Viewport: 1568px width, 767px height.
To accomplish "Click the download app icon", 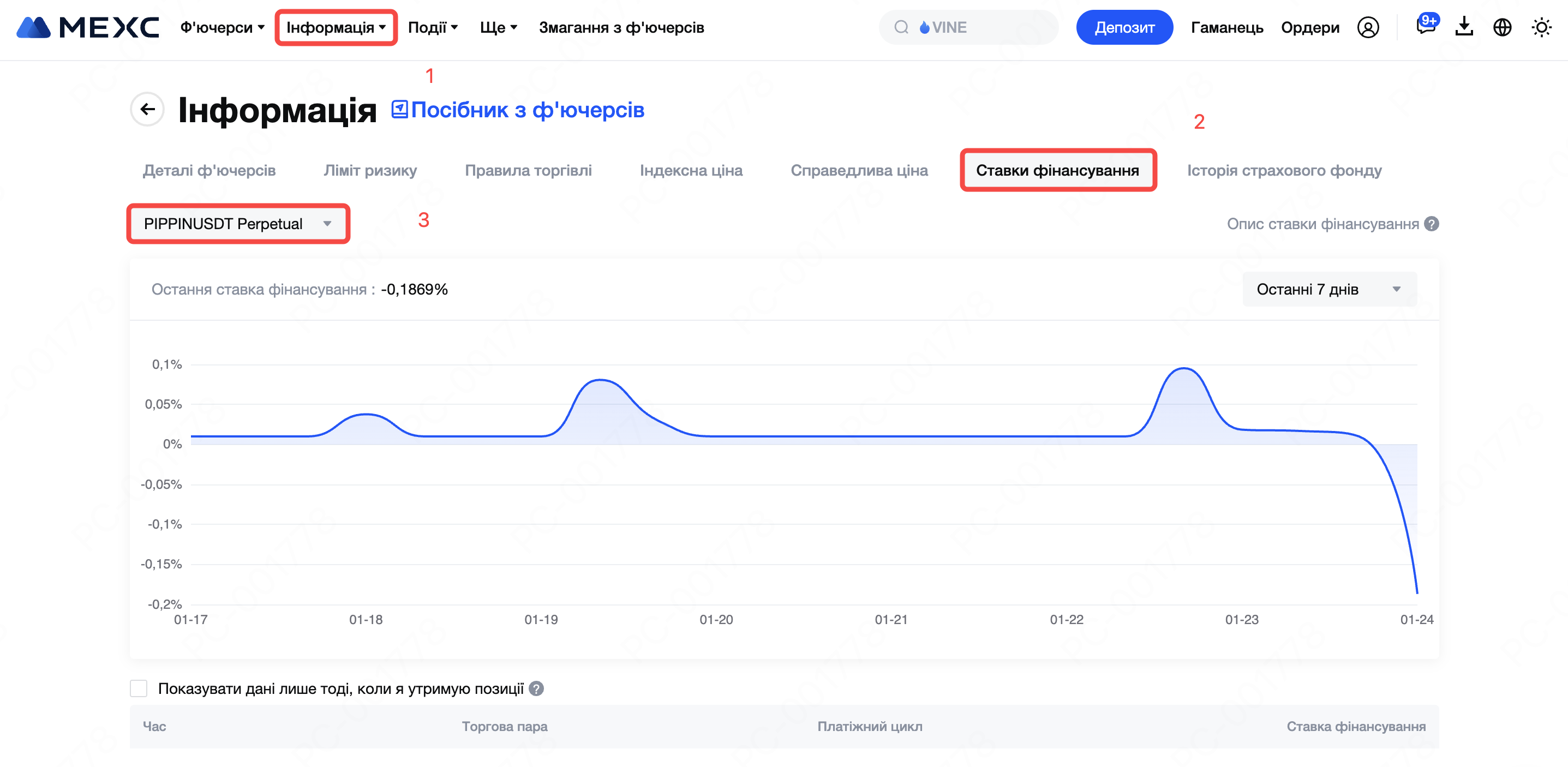I will tap(1464, 27).
